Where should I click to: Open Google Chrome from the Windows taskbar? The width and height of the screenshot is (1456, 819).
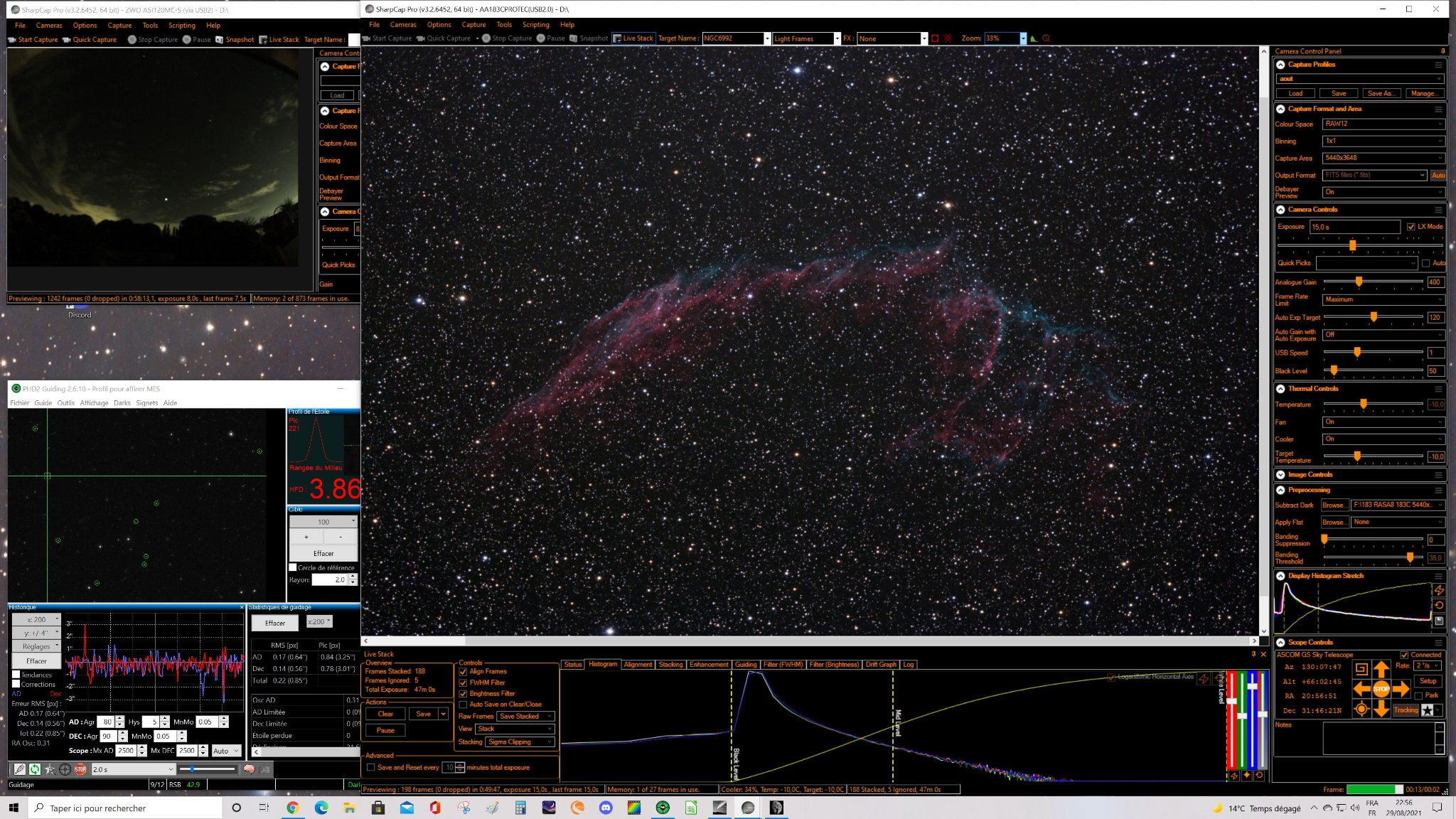293,808
